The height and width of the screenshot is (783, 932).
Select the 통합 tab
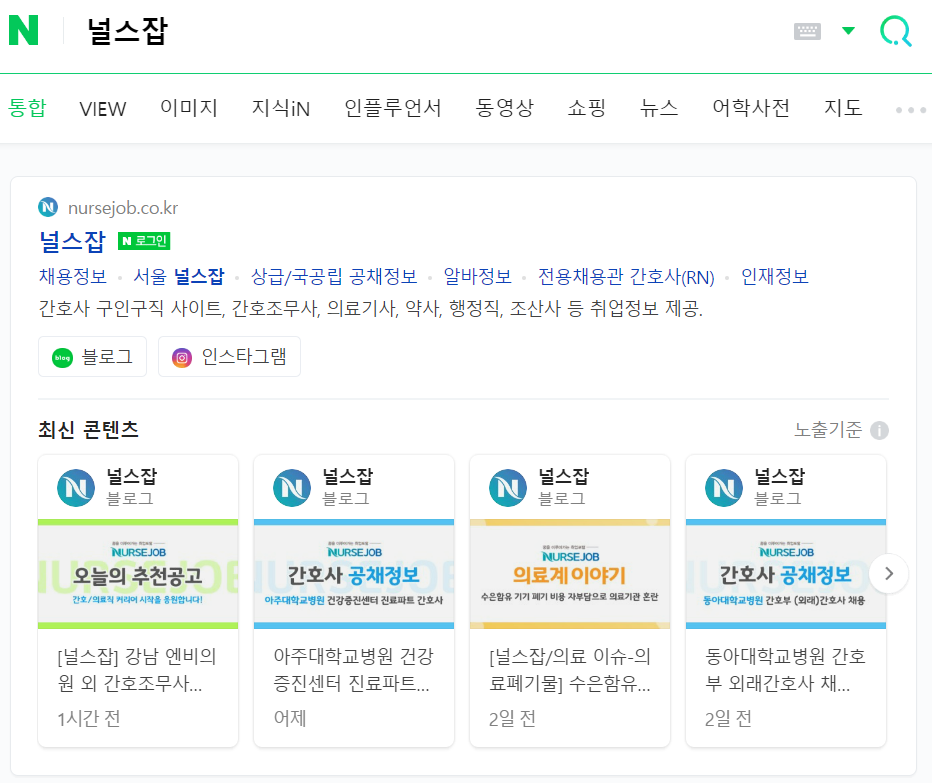tap(27, 108)
